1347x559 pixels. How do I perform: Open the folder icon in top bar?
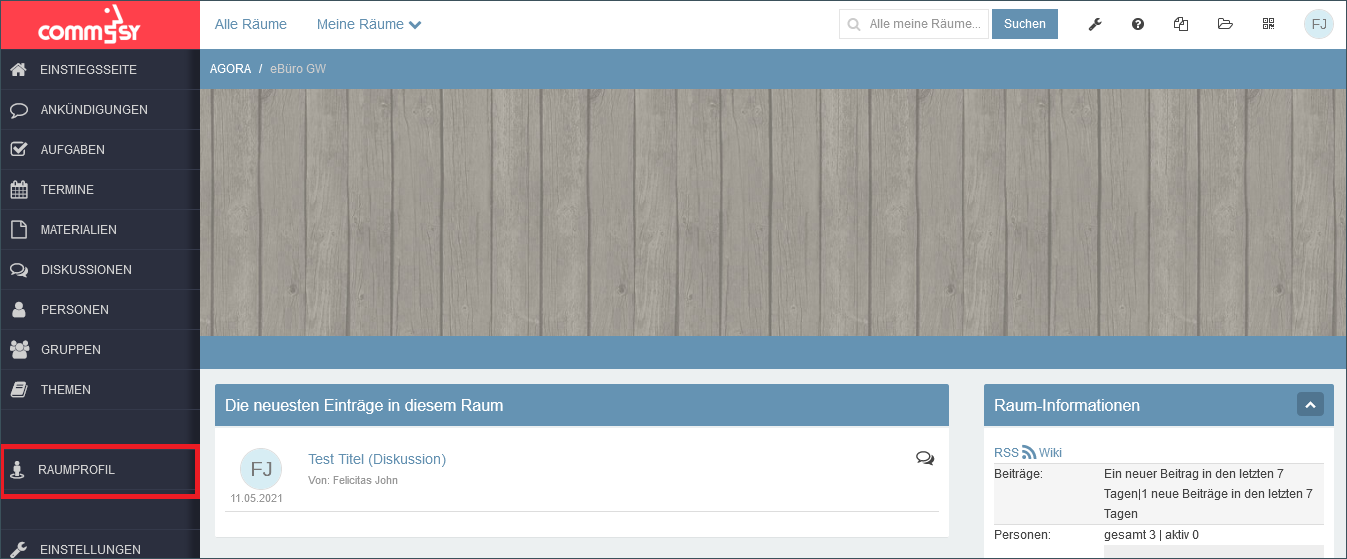point(1225,24)
